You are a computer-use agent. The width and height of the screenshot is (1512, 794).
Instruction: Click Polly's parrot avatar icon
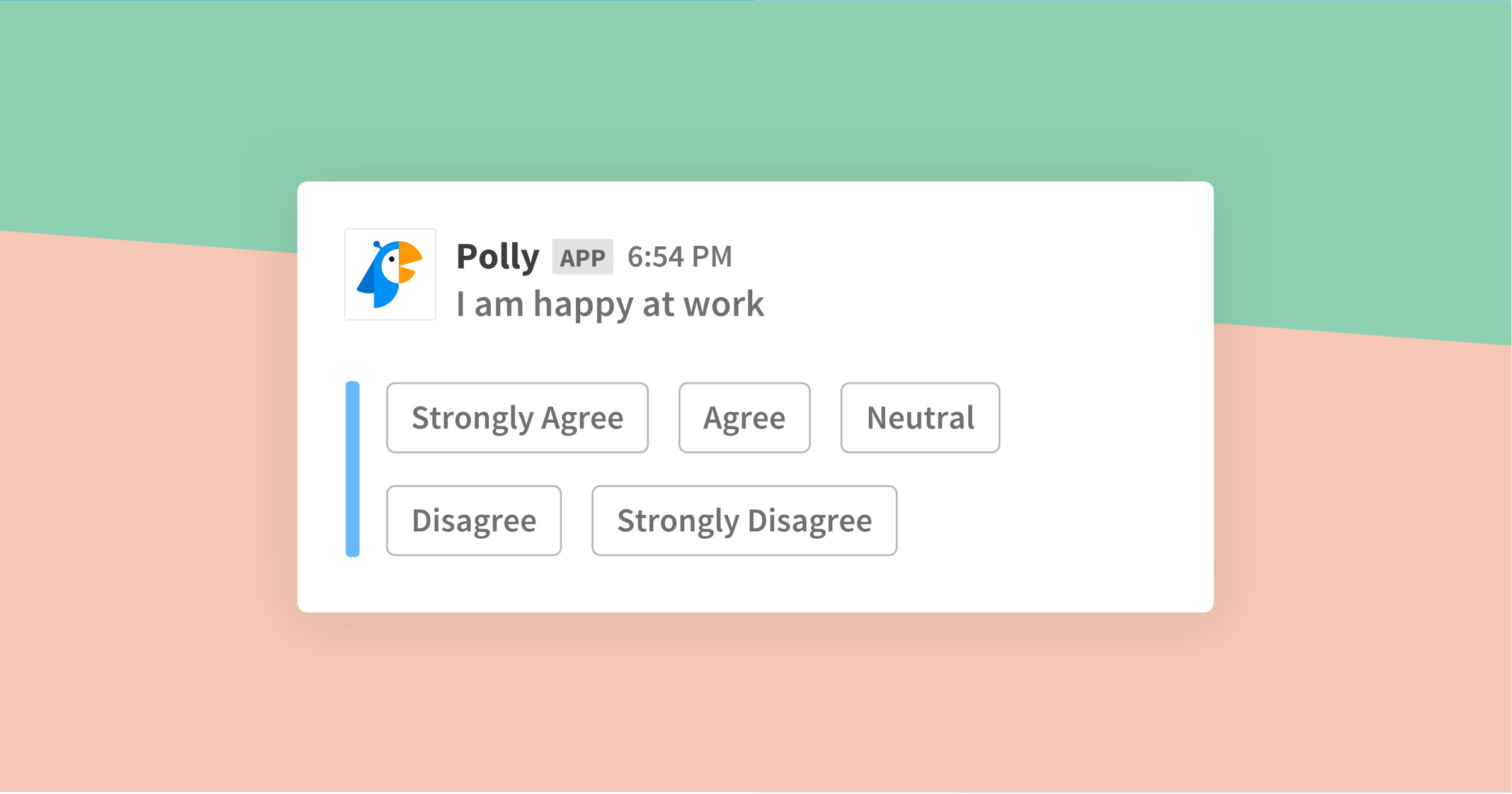click(390, 274)
